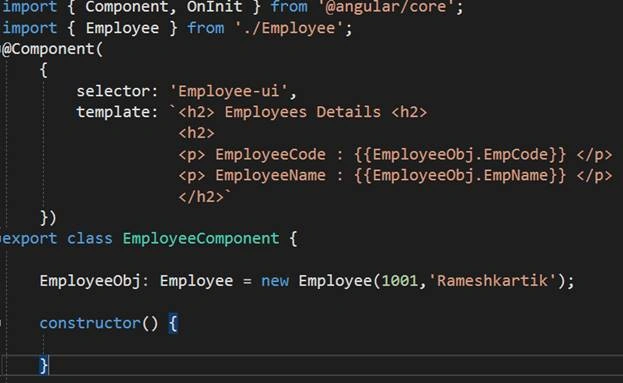623x383 pixels.
Task: Click the template property name
Action: pos(113,112)
